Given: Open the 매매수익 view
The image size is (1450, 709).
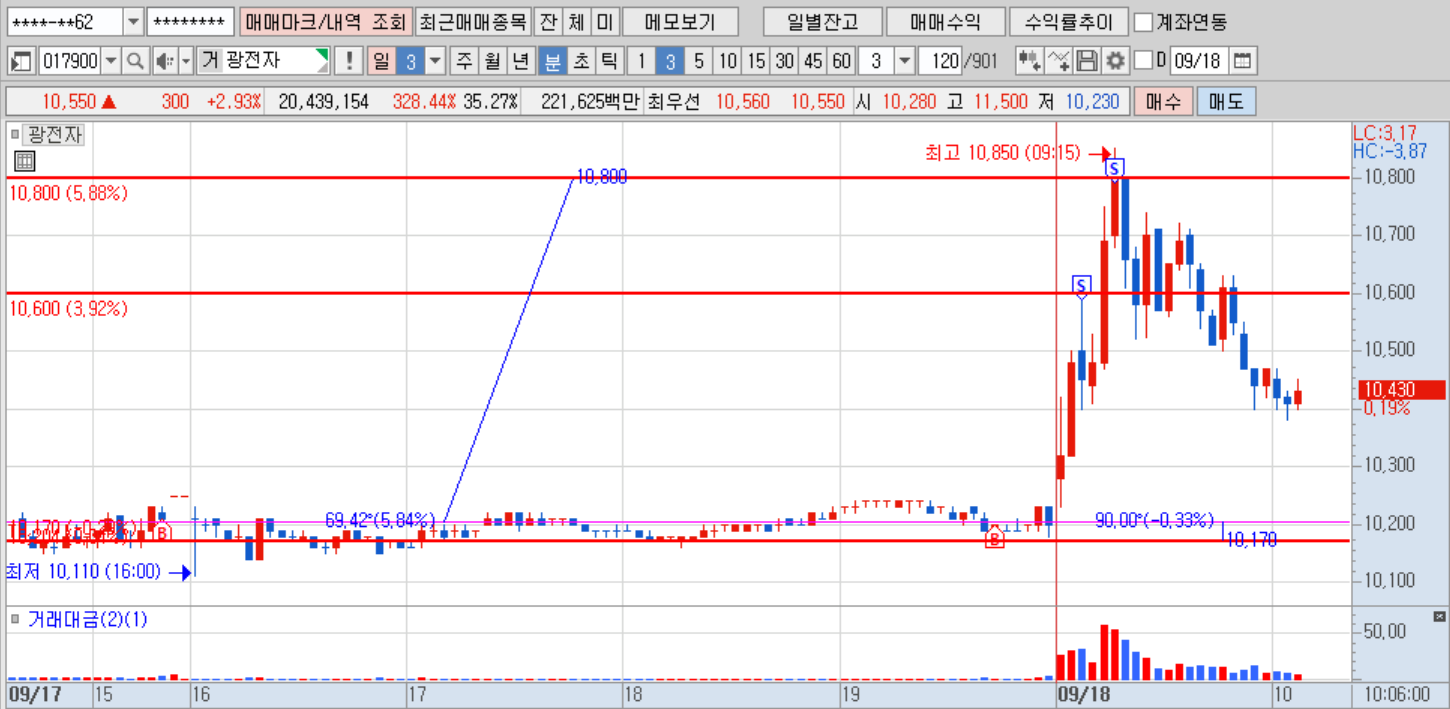Looking at the screenshot, I should (x=944, y=21).
